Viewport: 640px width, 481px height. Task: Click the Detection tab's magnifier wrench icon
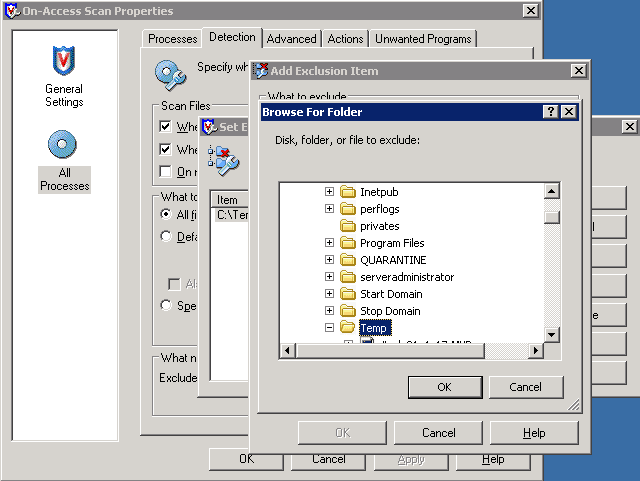coord(170,75)
